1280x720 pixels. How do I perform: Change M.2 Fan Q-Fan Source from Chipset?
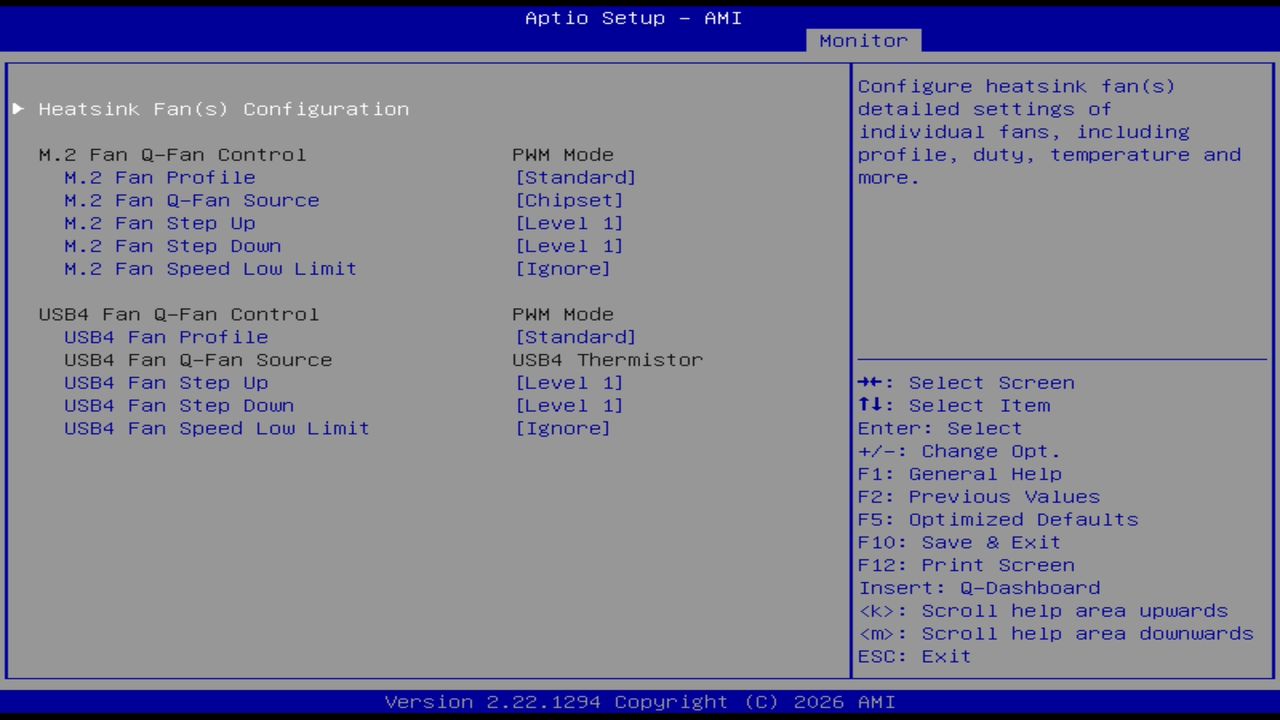click(570, 200)
